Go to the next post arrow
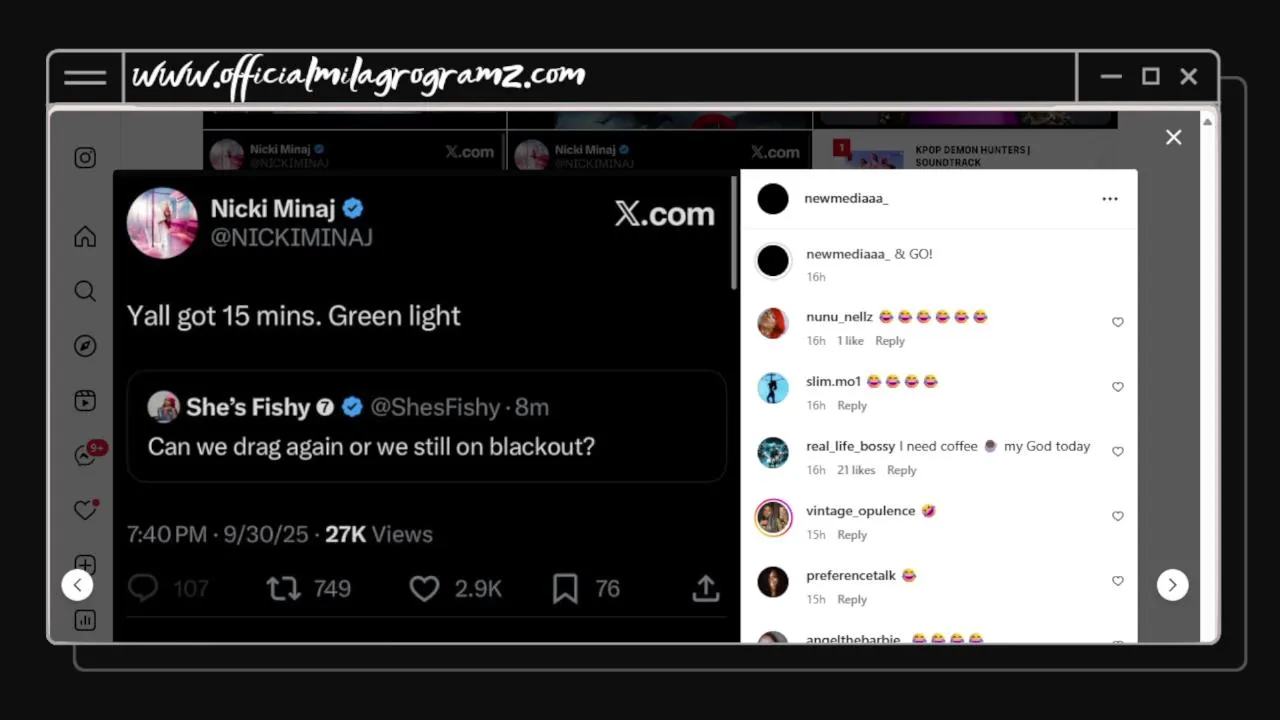Screen dimensions: 1280x720 pyautogui.click(x=1173, y=585)
